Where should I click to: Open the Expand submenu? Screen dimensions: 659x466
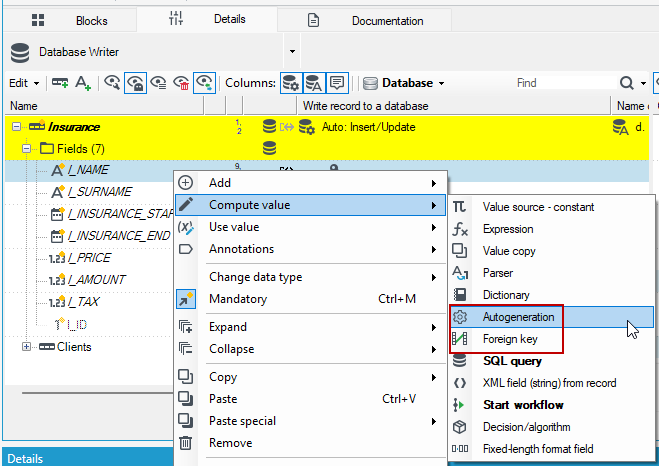[310, 327]
